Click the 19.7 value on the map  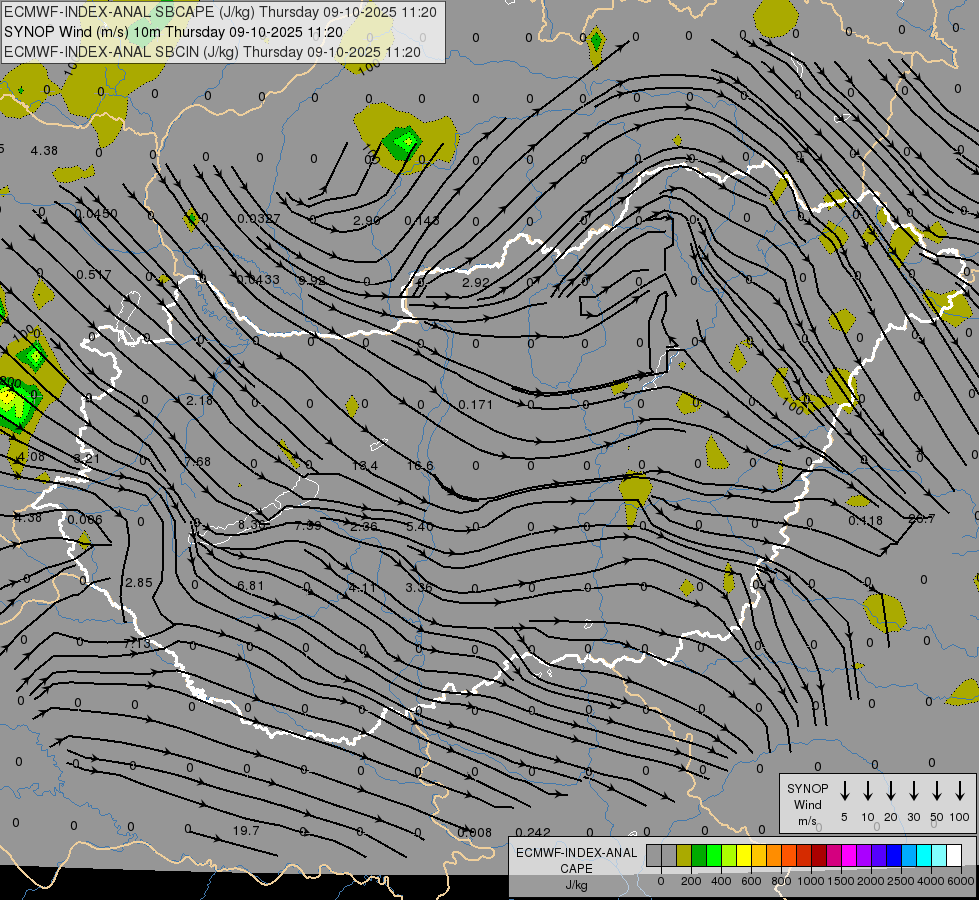[x=246, y=831]
